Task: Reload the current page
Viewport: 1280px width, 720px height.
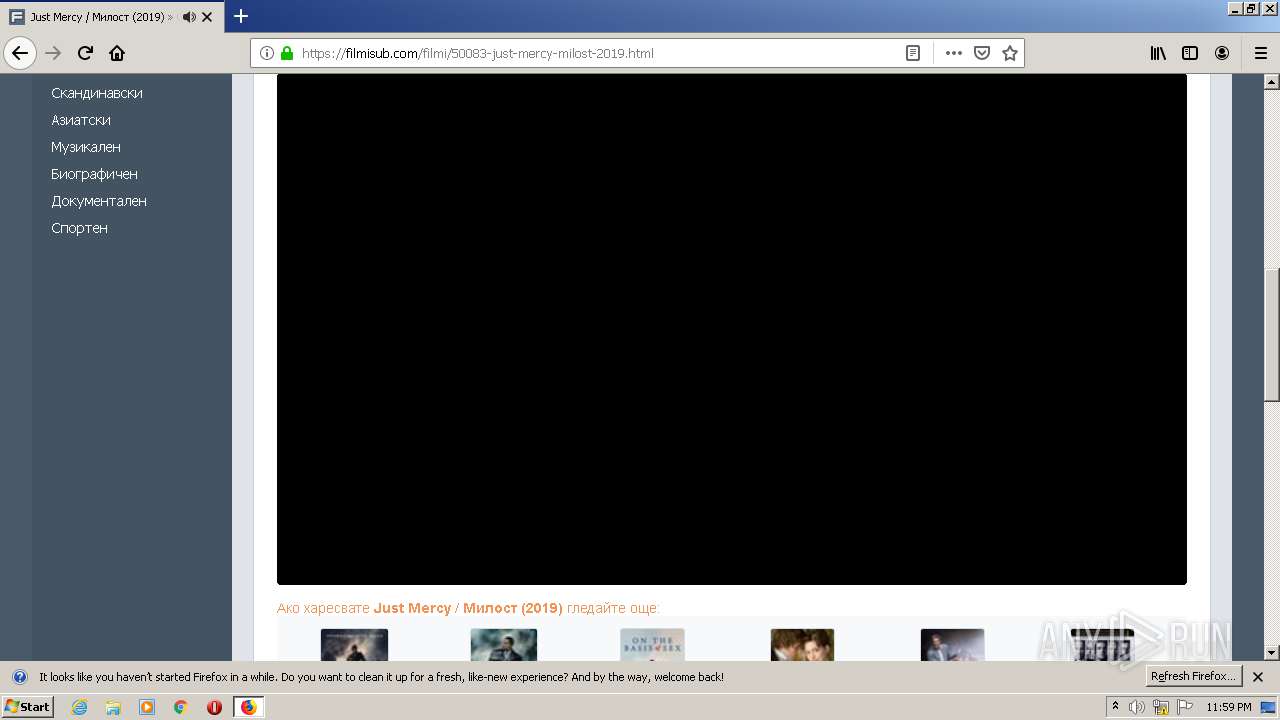Action: [x=85, y=53]
